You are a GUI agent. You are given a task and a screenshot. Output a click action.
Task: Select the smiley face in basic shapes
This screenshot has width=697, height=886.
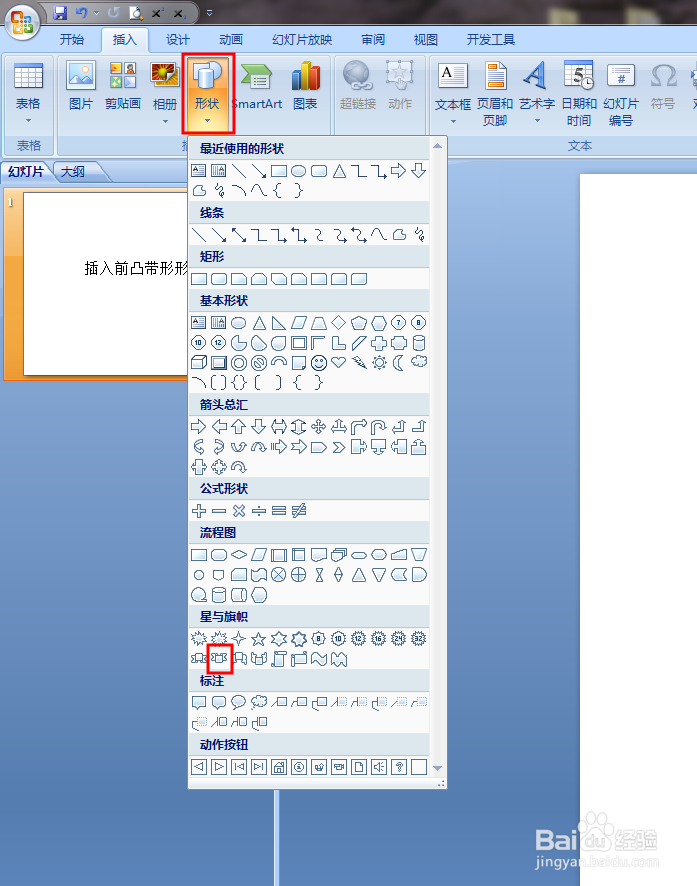coord(319,363)
